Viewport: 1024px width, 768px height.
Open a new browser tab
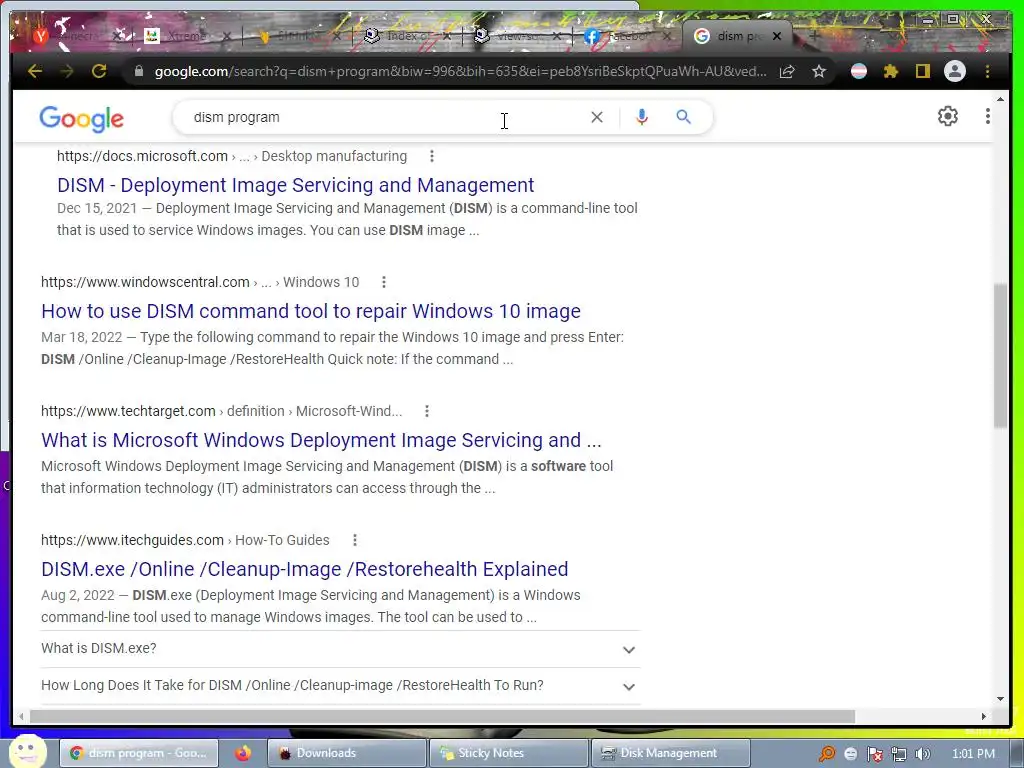tap(814, 36)
